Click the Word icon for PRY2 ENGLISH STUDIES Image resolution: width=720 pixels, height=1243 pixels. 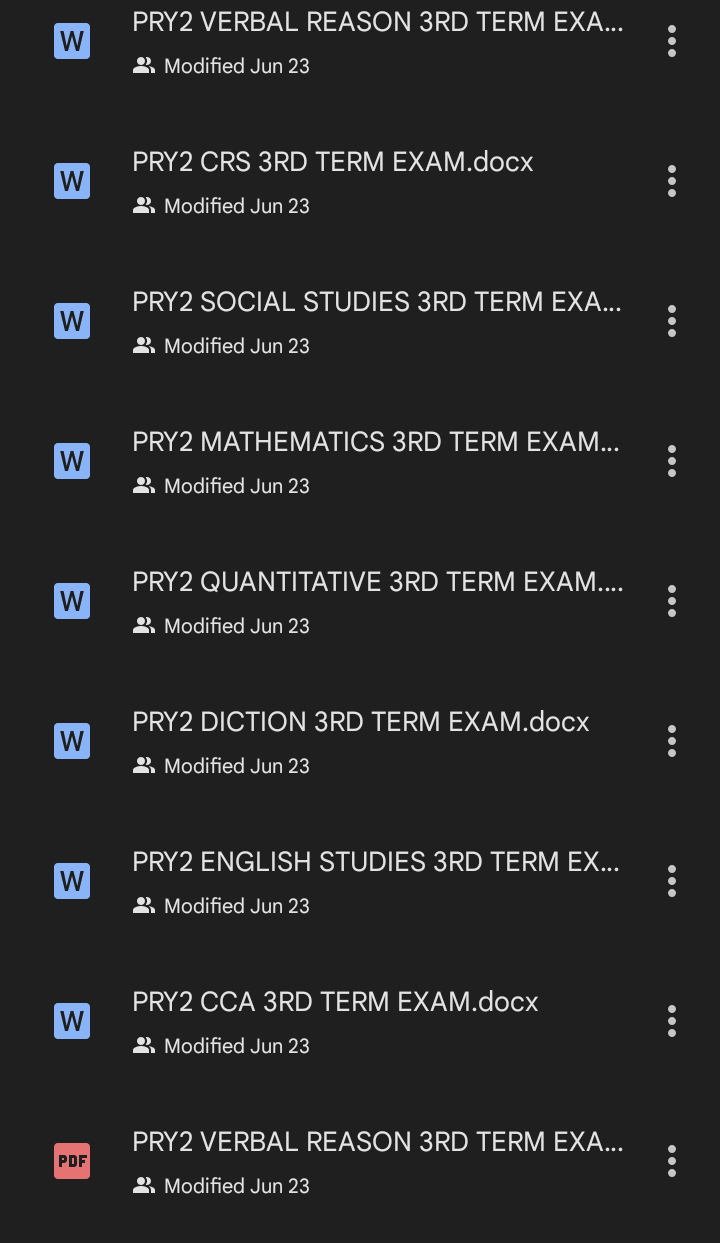72,881
